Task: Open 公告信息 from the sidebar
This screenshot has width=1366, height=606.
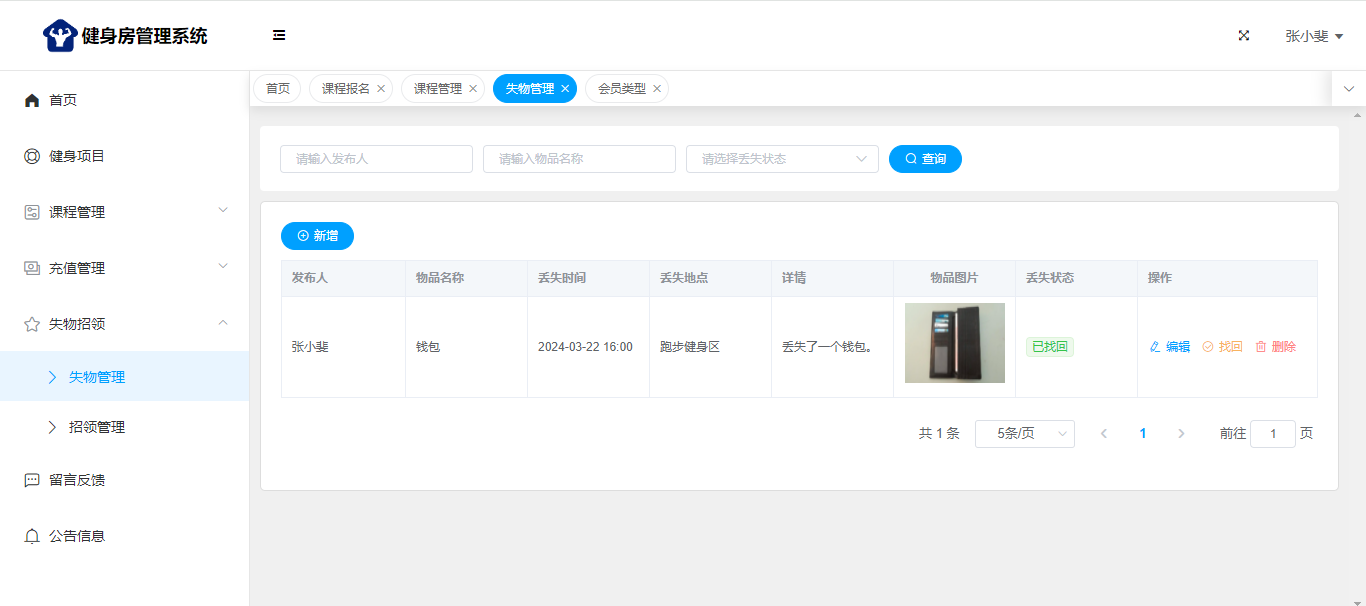Action: pyautogui.click(x=77, y=536)
